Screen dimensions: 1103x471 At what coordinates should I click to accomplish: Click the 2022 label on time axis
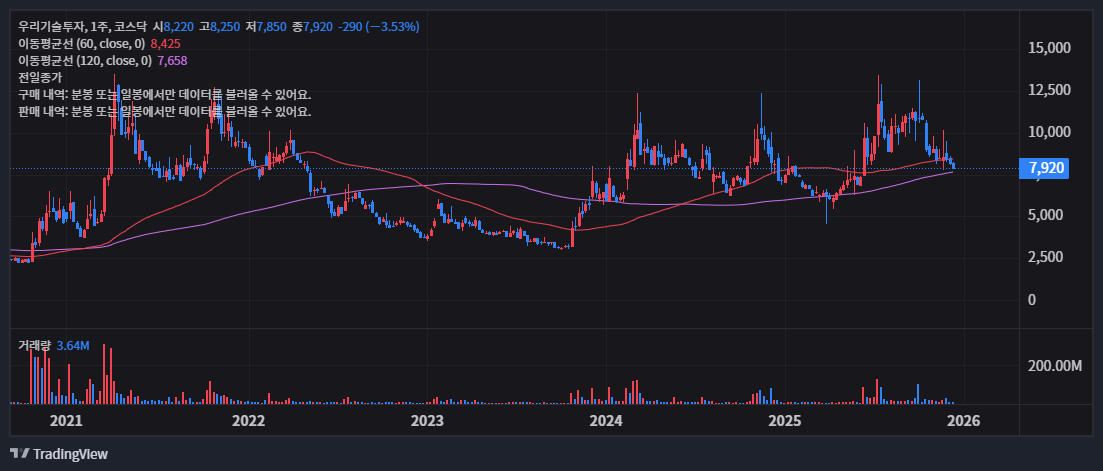pos(248,421)
